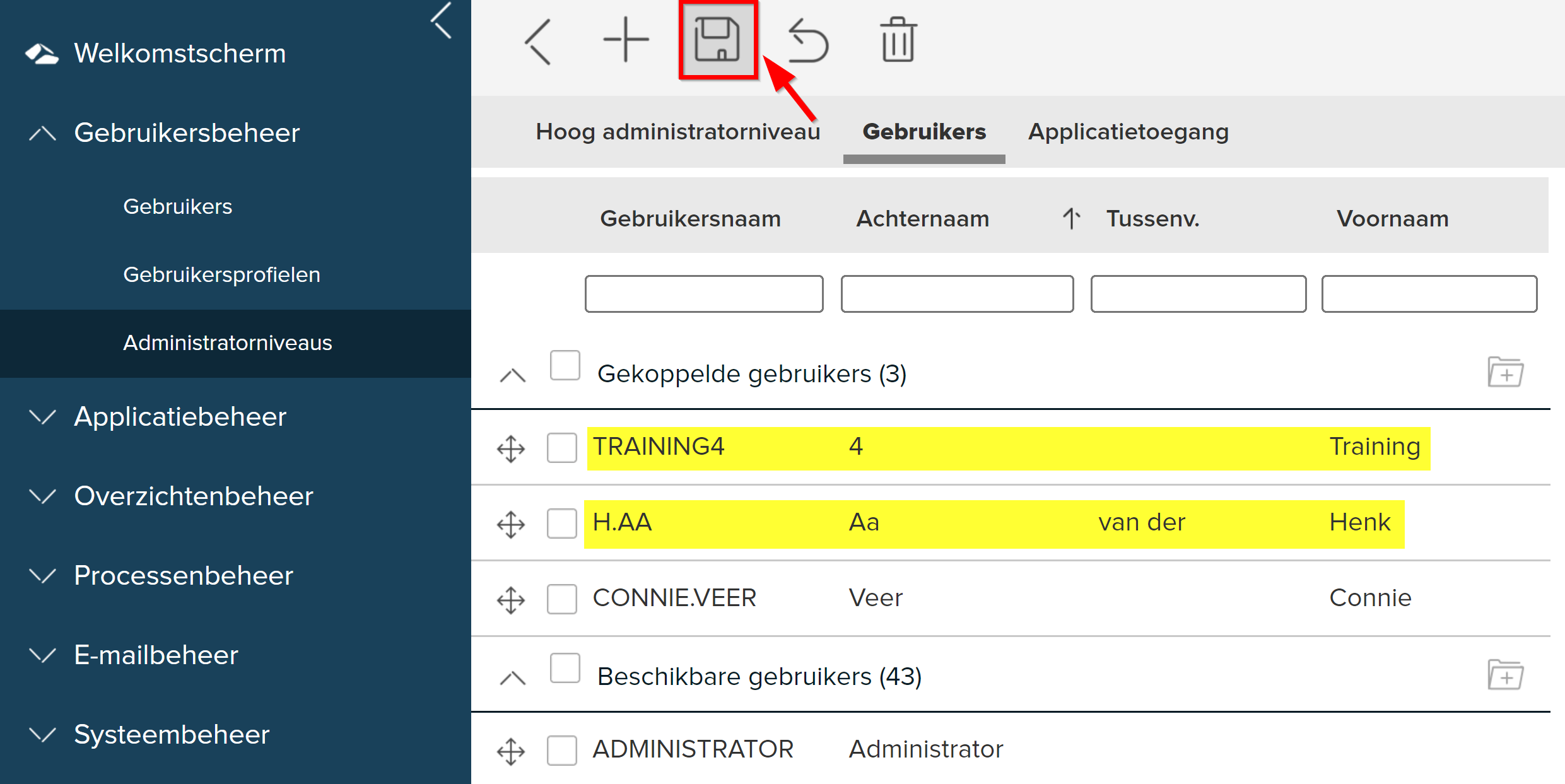Click the H.AA username cell
Viewport: 1565px width, 784px height.
(623, 522)
